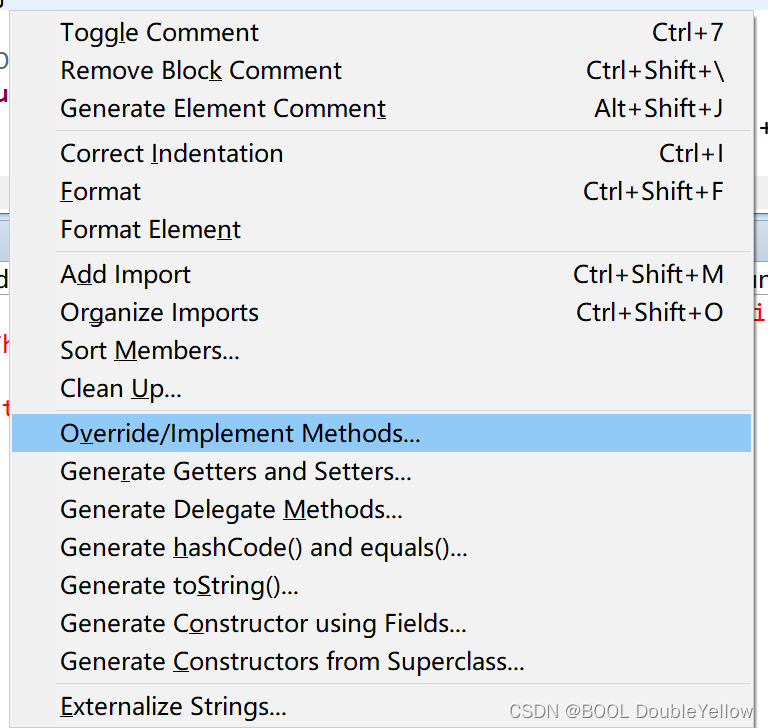Screen dimensions: 768x728
Task: Click Organize Imports
Action: click(x=160, y=313)
